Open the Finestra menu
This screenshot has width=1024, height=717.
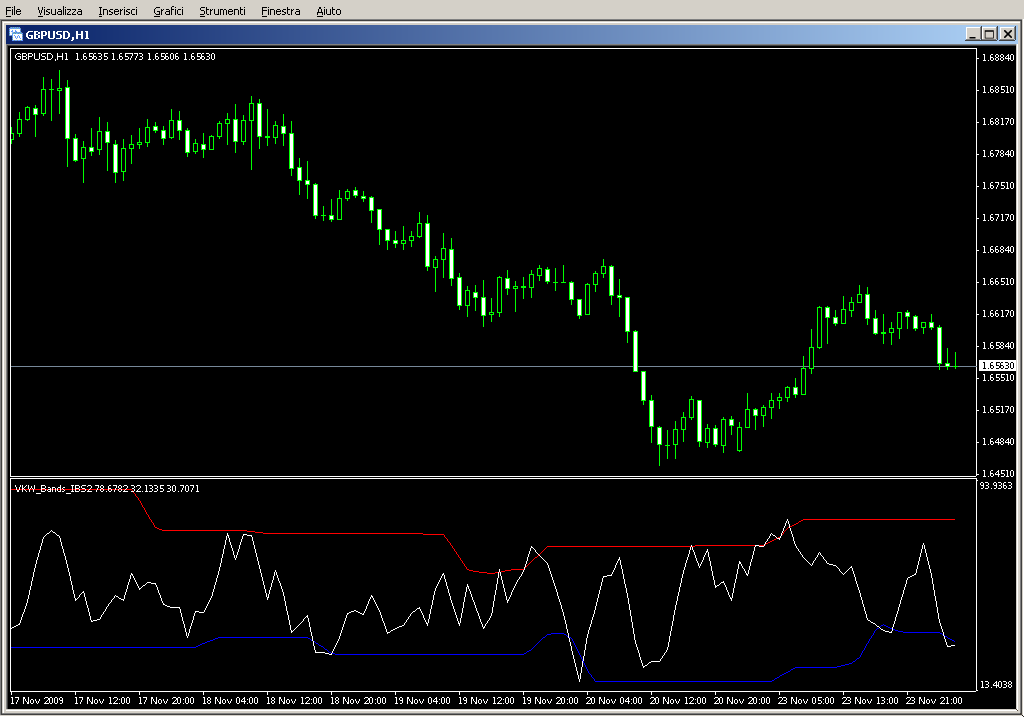(x=280, y=11)
